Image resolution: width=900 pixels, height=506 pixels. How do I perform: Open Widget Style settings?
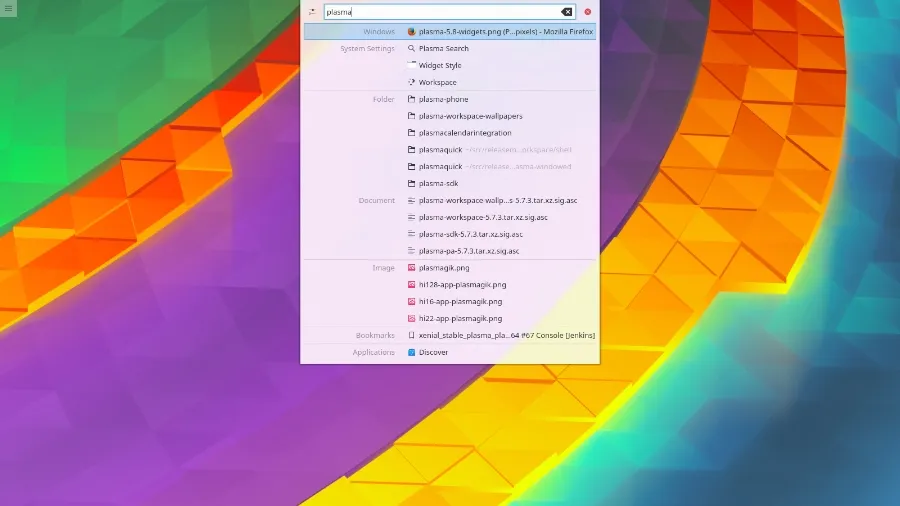(440, 65)
